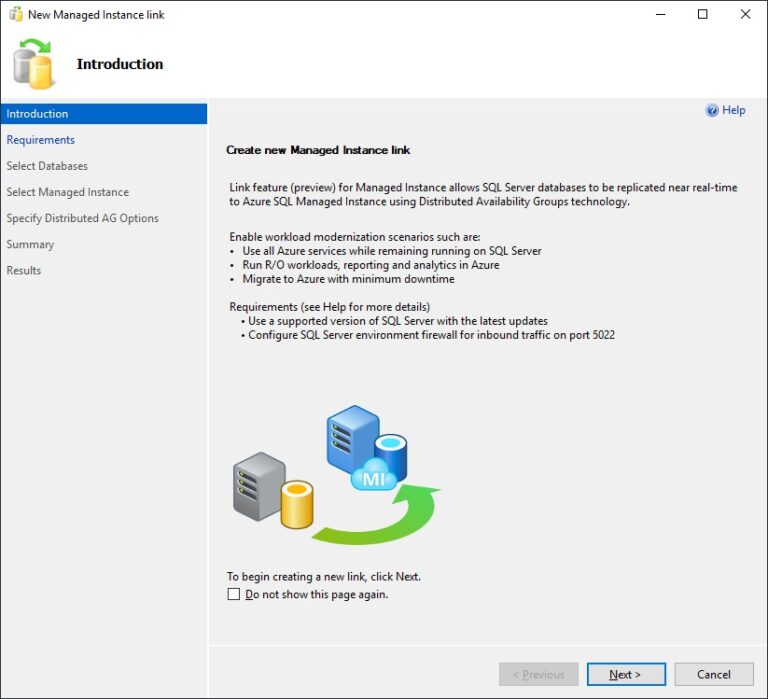768x699 pixels.
Task: Click the wizard database icon in header
Action: pos(34,64)
